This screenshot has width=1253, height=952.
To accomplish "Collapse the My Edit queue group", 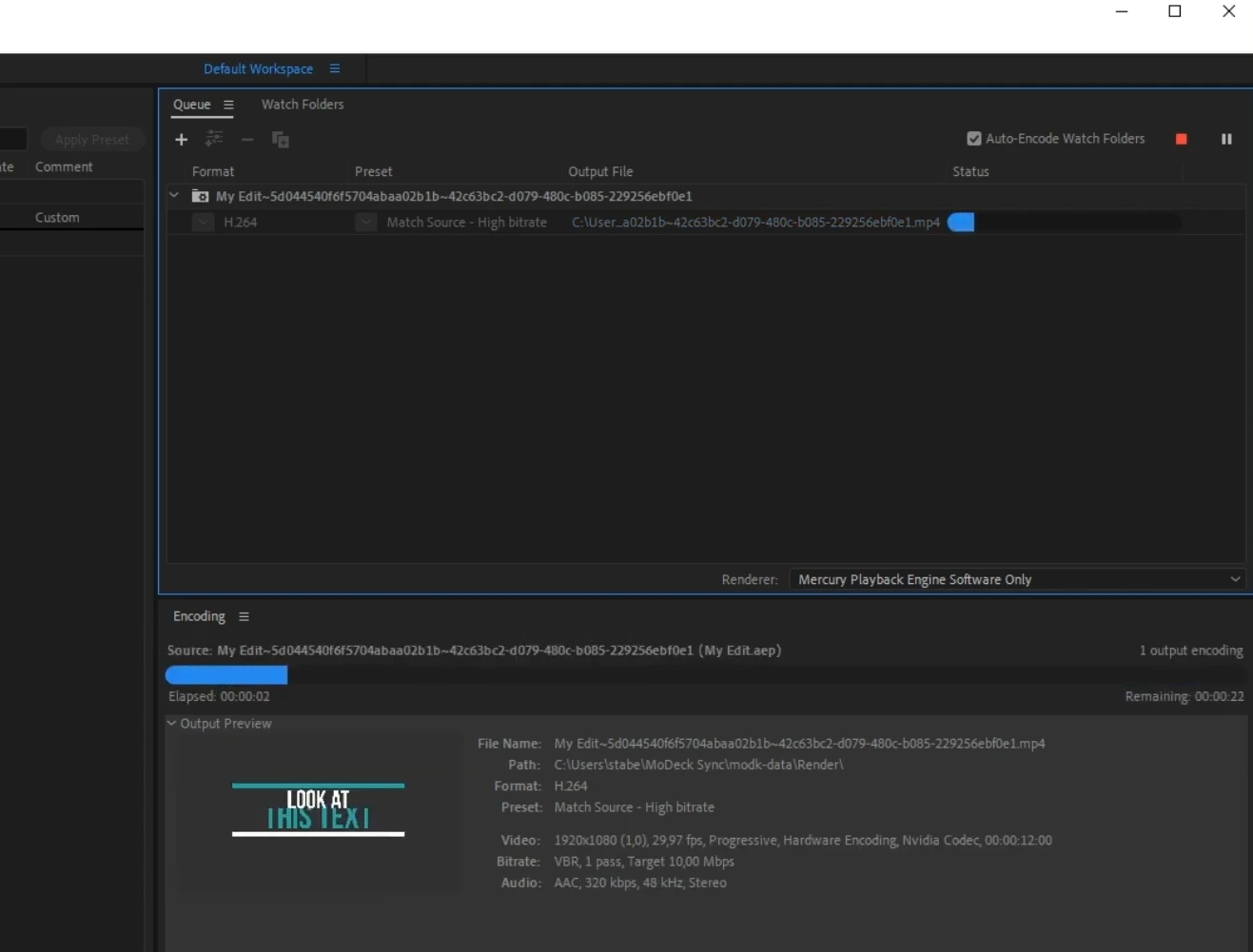I will (x=173, y=195).
